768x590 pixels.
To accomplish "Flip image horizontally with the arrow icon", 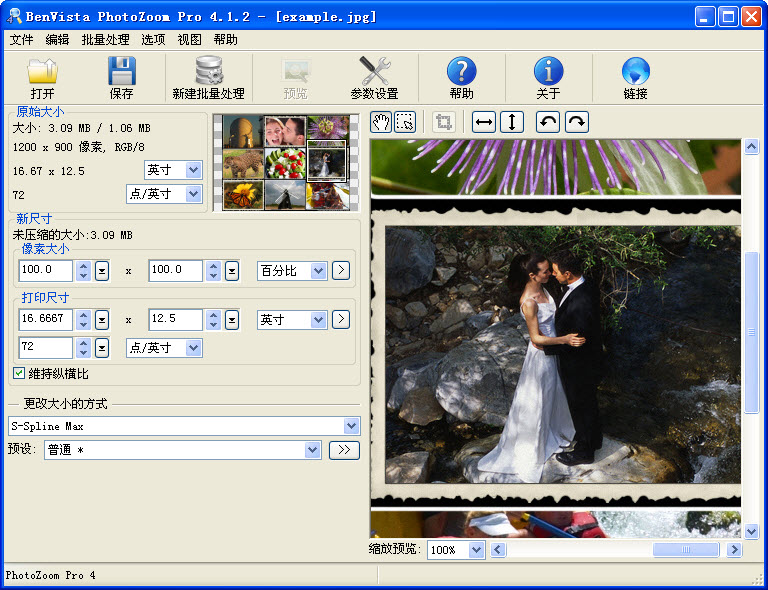I will [484, 122].
